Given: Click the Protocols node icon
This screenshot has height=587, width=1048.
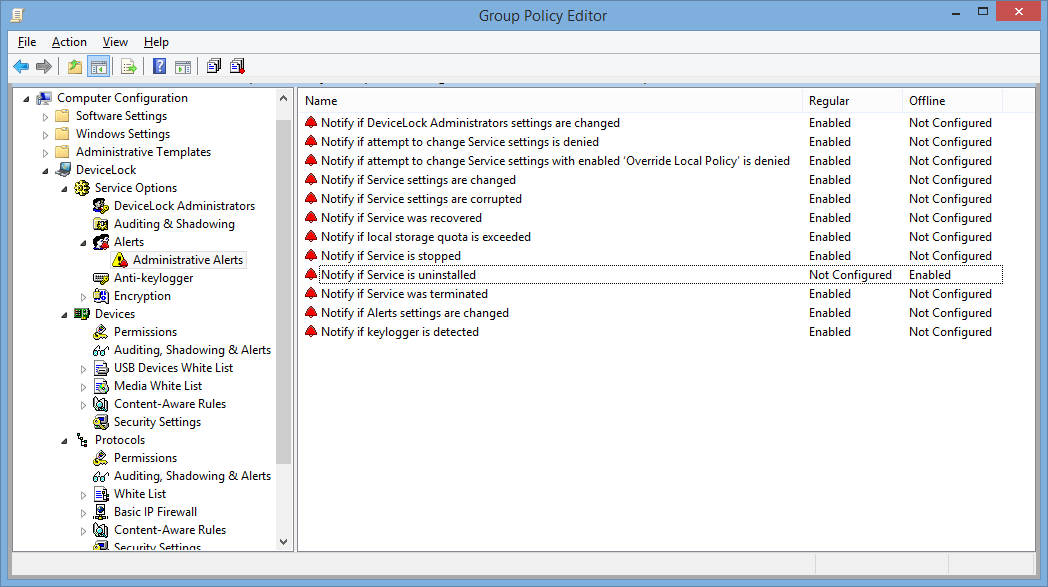Looking at the screenshot, I should (x=82, y=440).
